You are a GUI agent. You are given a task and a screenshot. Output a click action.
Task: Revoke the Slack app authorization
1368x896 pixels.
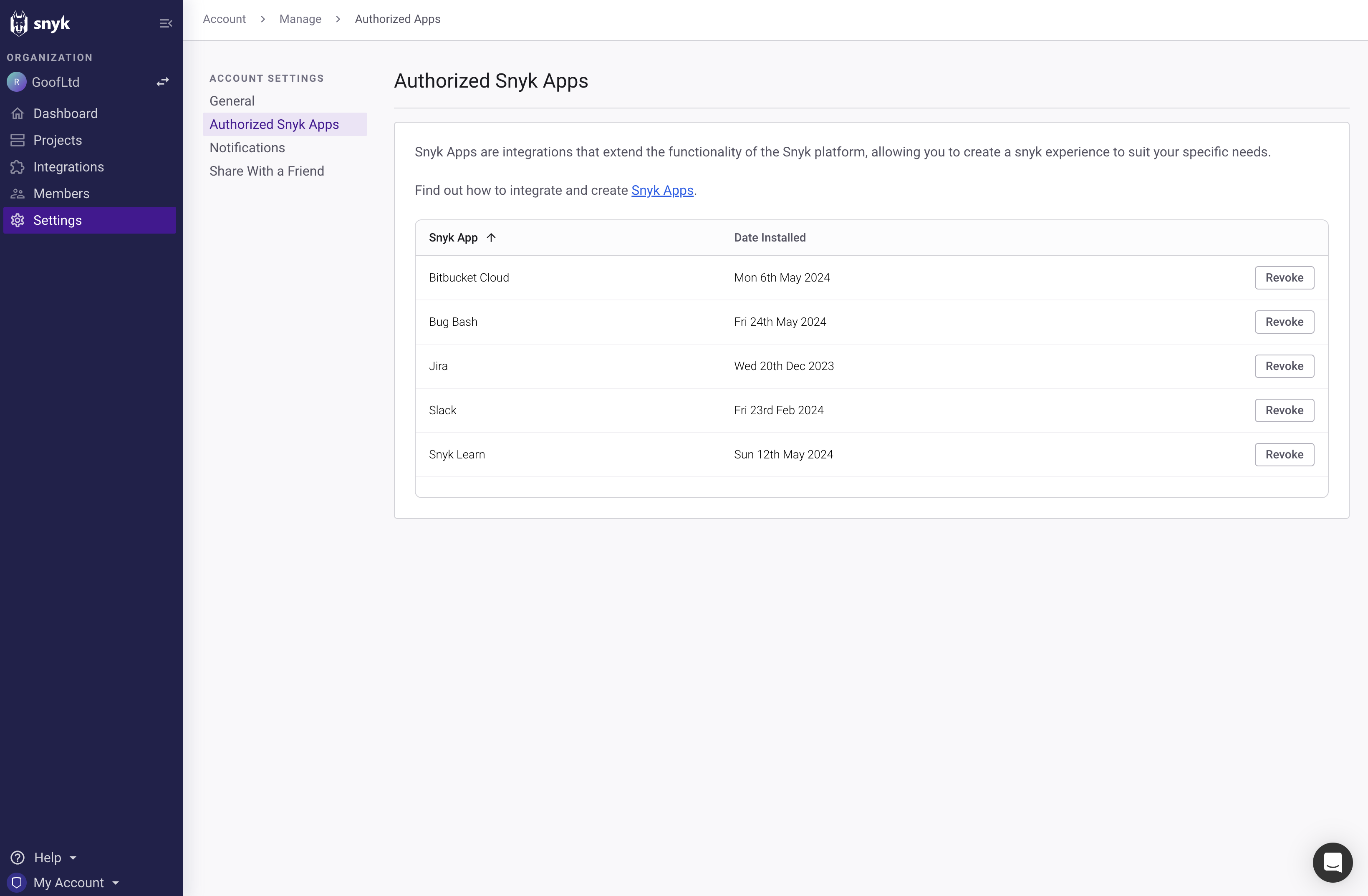(1284, 410)
